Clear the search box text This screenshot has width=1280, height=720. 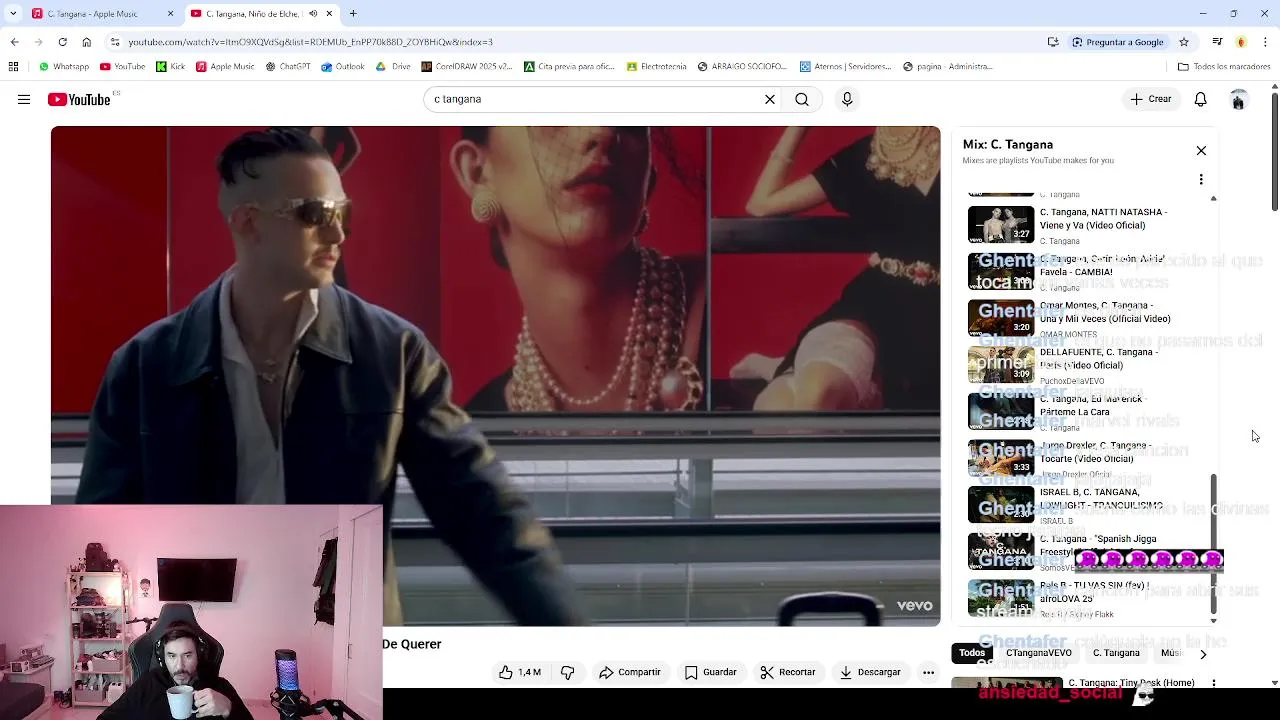(770, 99)
